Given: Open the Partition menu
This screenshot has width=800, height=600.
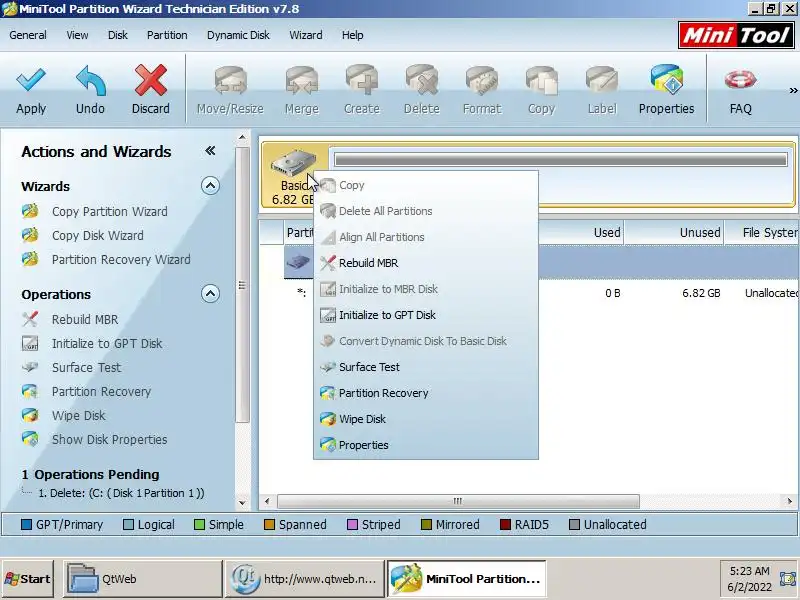Looking at the screenshot, I should point(167,35).
